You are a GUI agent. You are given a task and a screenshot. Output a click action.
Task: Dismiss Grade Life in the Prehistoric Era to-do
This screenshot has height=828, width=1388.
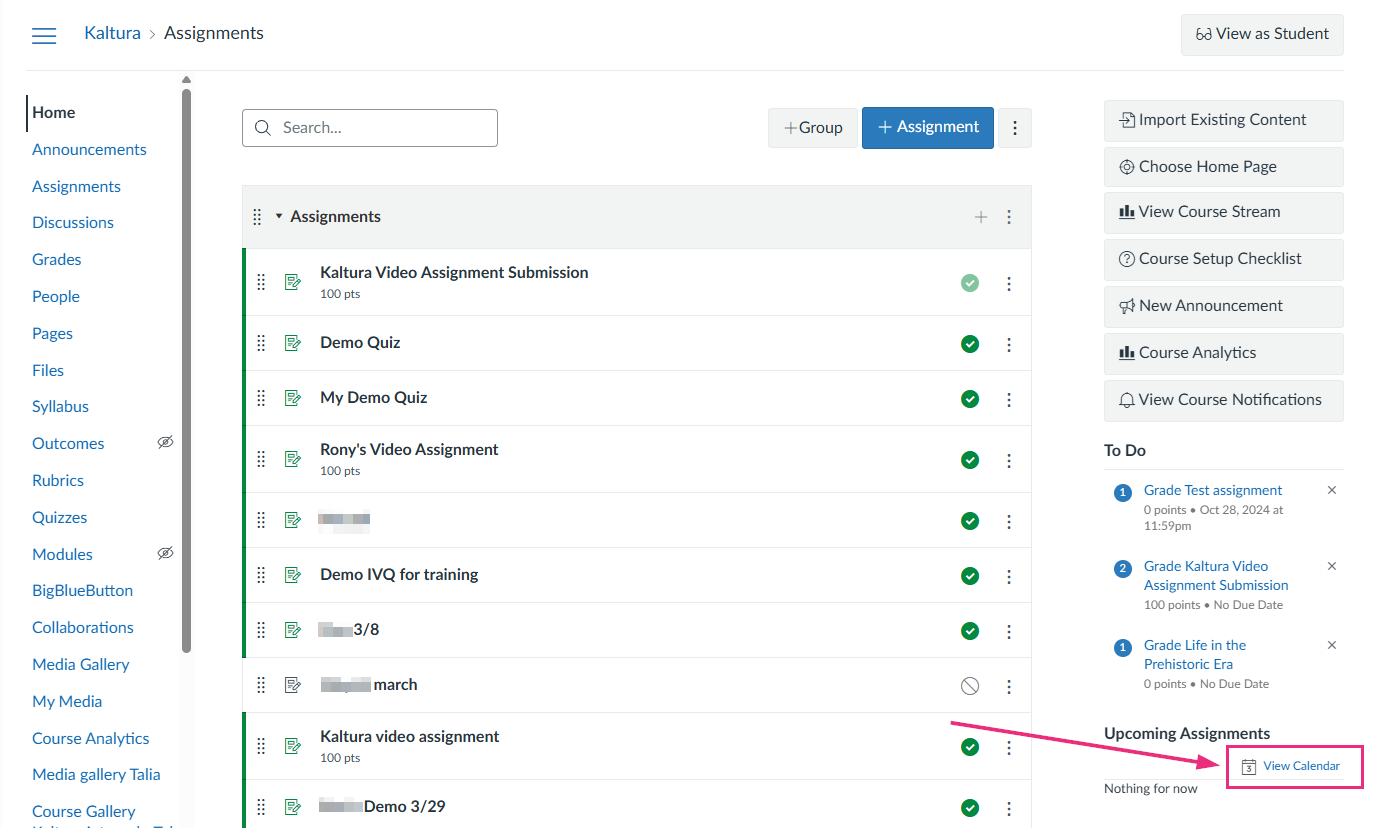pos(1332,645)
